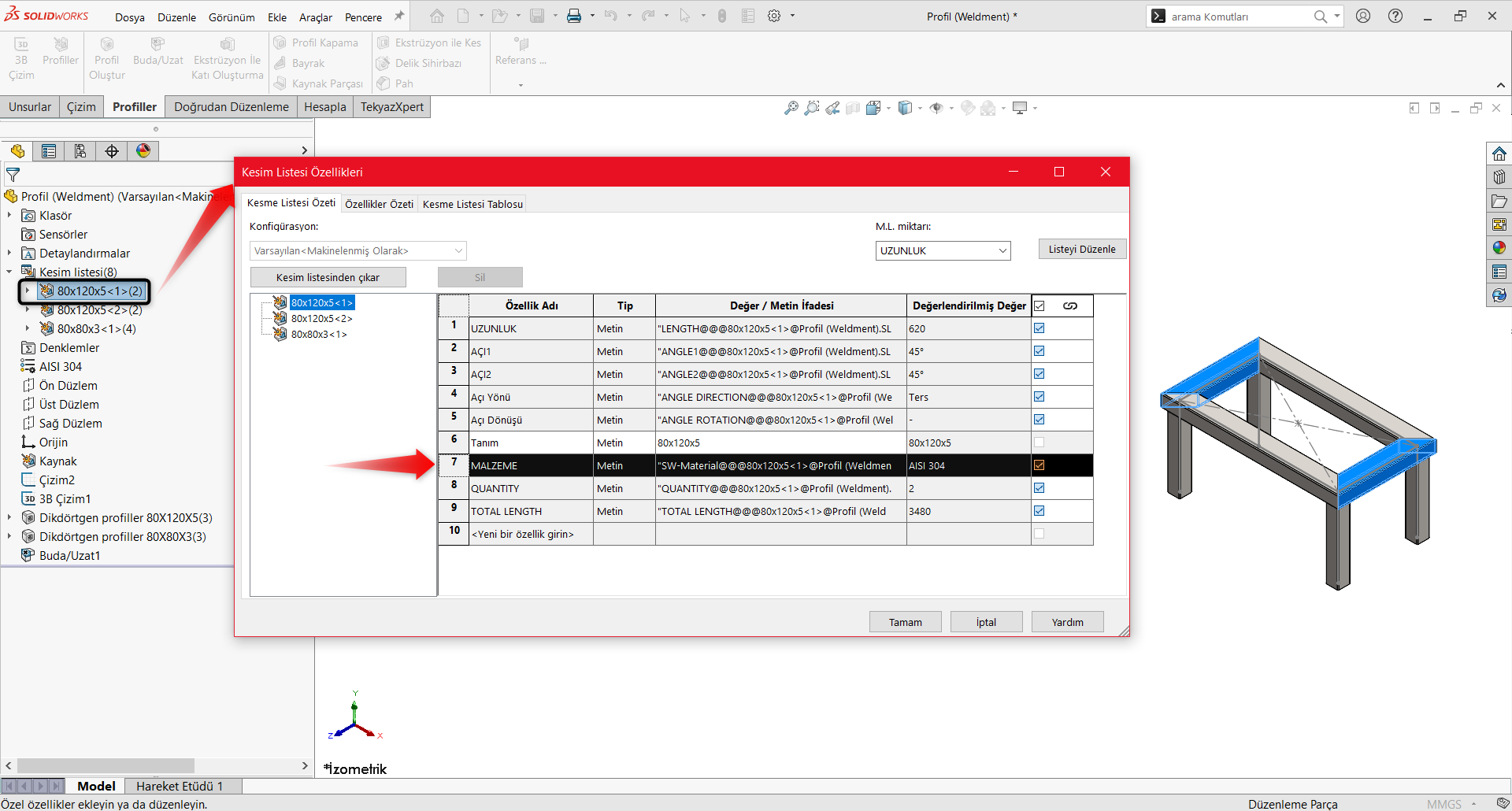Expand the Detaylandırmalar tree node
Viewport: 1512px width, 811px height.
click(9, 253)
